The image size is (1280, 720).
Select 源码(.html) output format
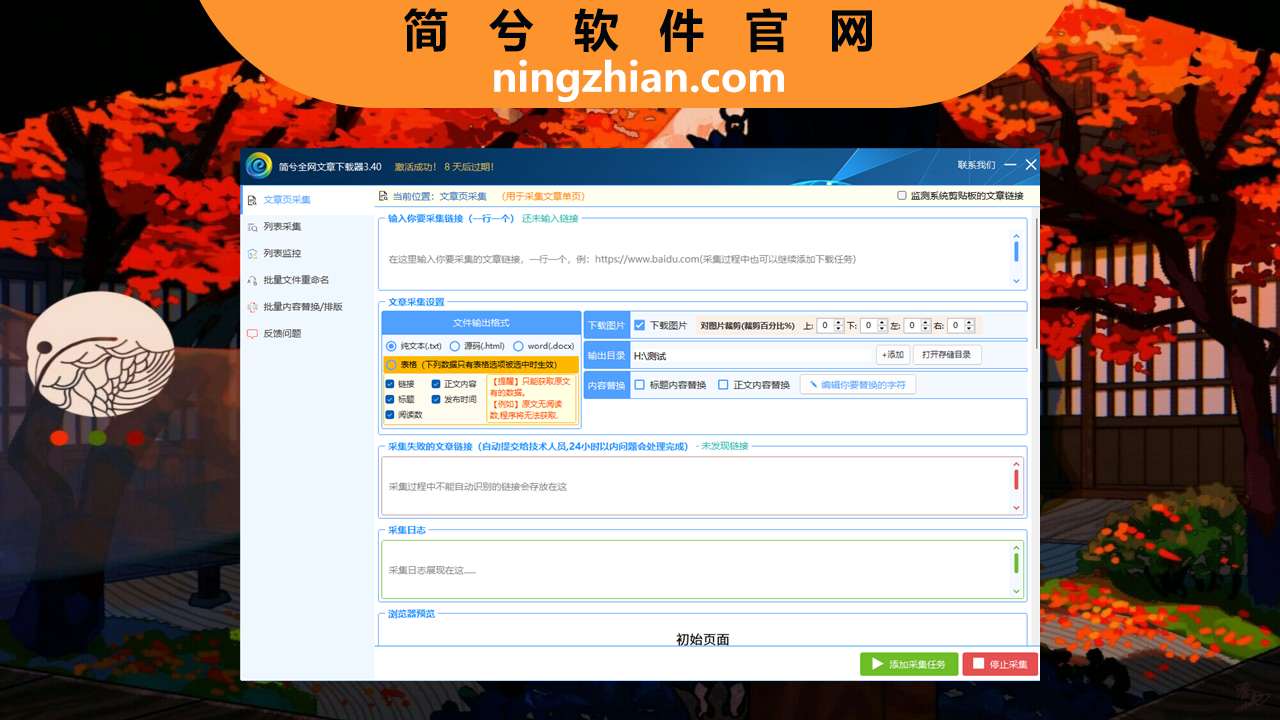pos(455,346)
